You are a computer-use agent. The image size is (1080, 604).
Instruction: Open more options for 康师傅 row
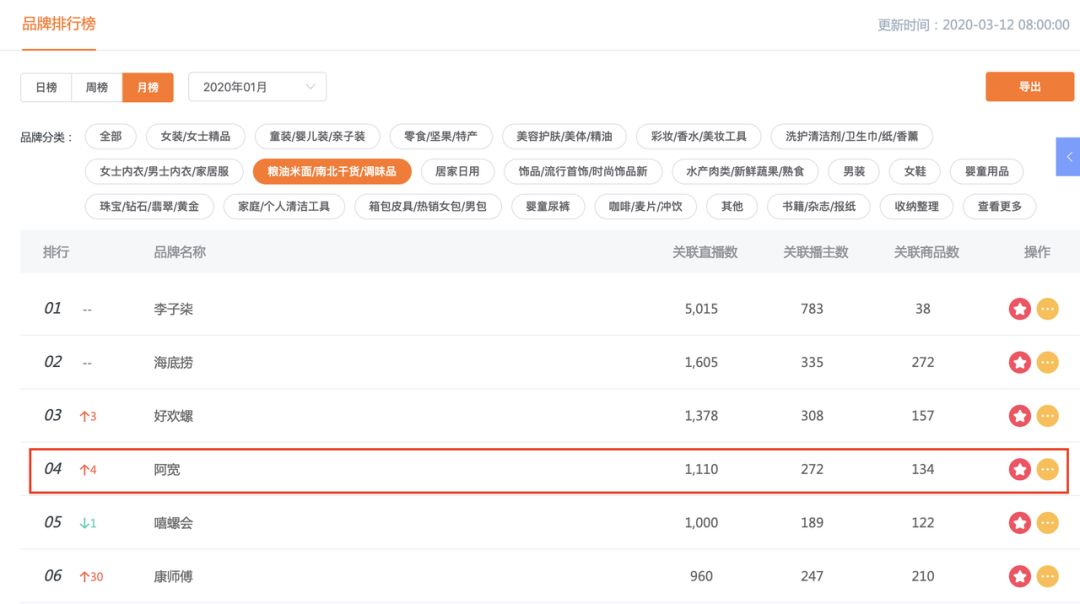[x=1048, y=576]
